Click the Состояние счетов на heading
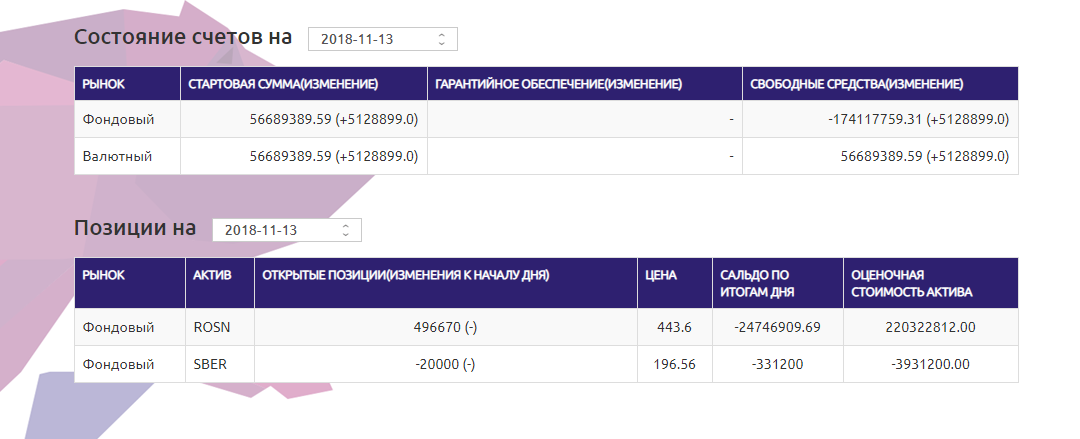The height and width of the screenshot is (439, 1080). [183, 37]
